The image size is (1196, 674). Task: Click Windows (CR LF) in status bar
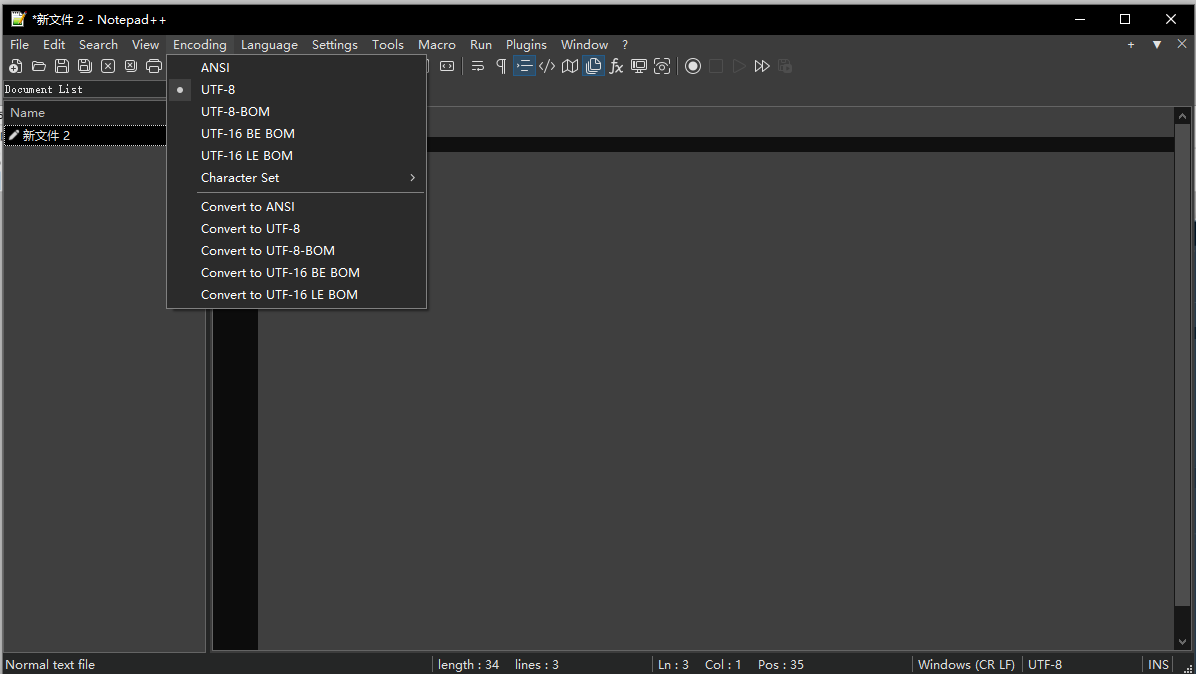[x=966, y=664]
